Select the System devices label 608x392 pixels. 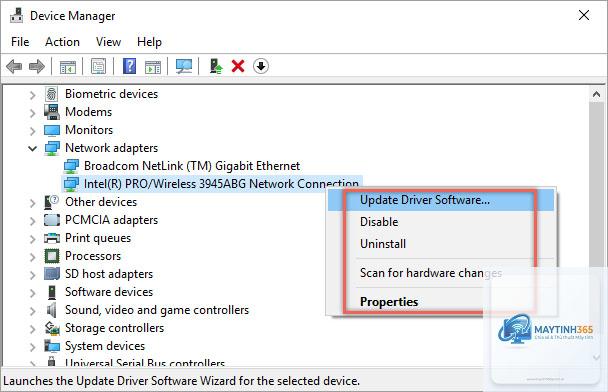point(105,346)
